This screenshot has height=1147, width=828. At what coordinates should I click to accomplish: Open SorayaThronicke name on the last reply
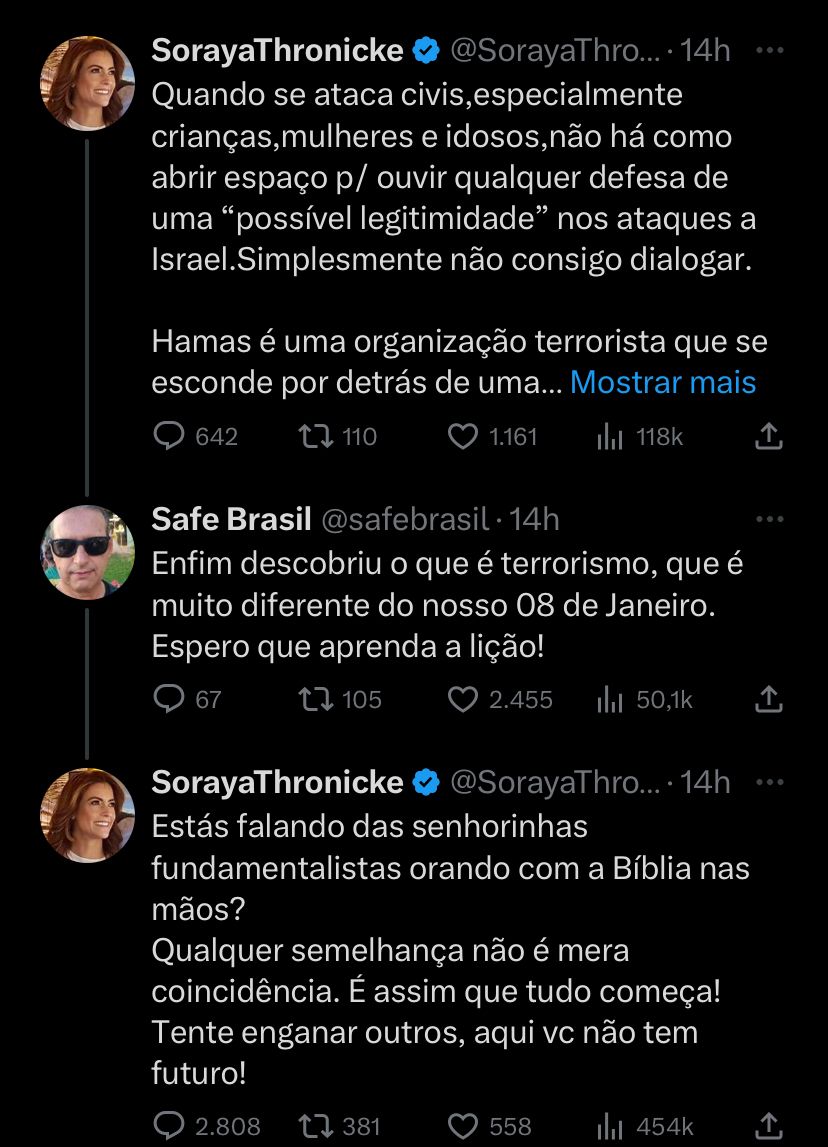[x=277, y=782]
